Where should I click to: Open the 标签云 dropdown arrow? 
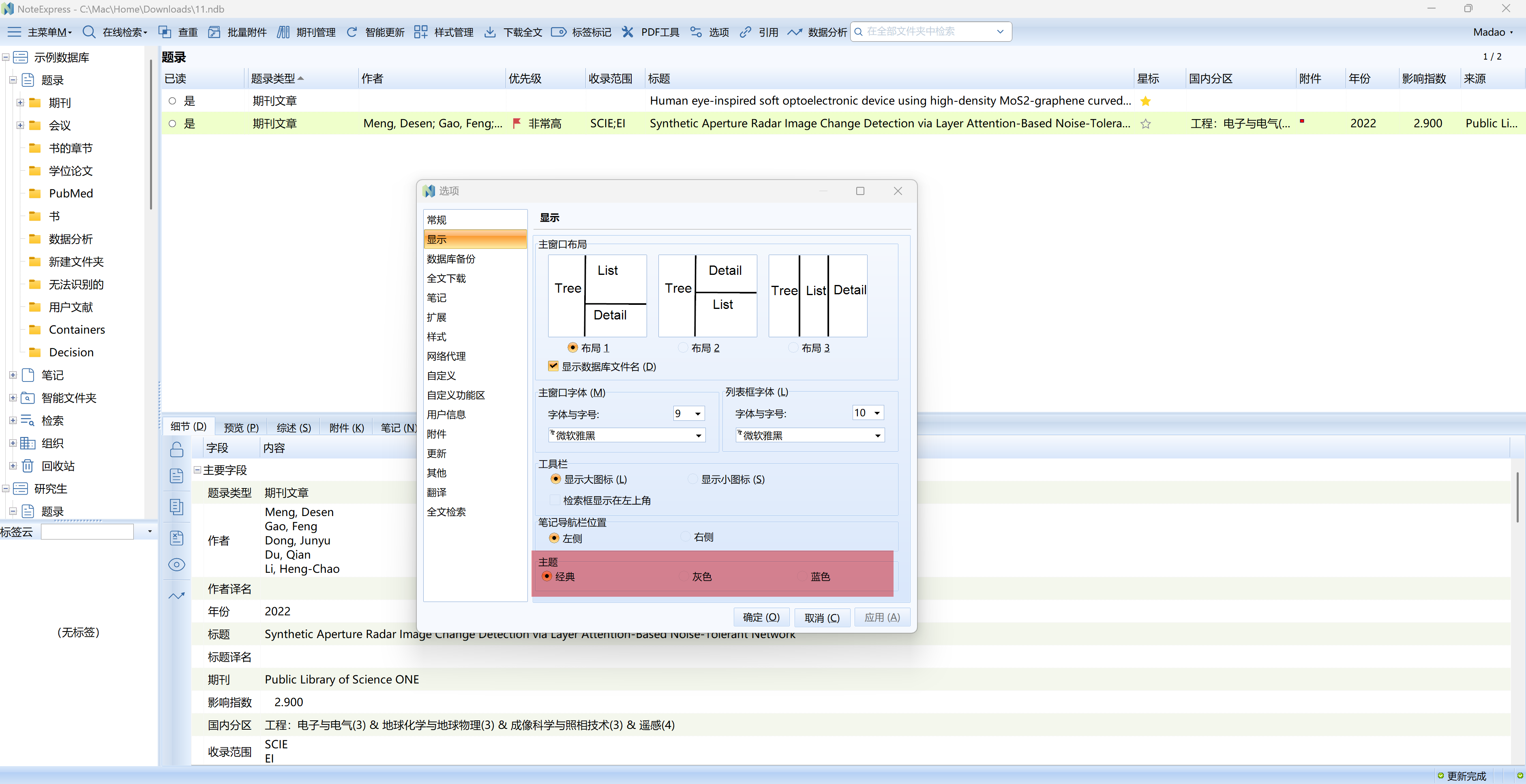(150, 531)
